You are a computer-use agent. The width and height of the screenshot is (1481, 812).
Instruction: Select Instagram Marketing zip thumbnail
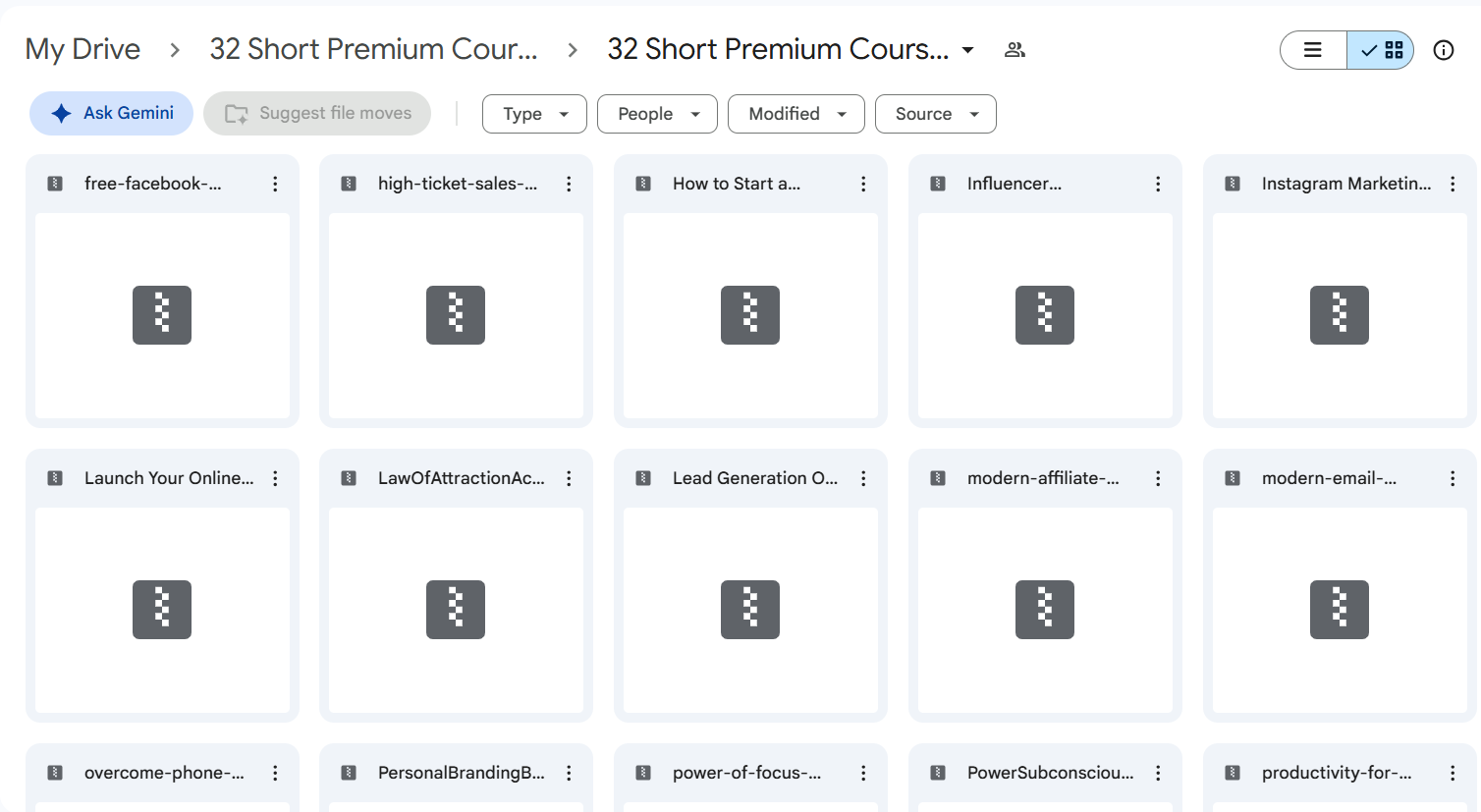click(1340, 315)
